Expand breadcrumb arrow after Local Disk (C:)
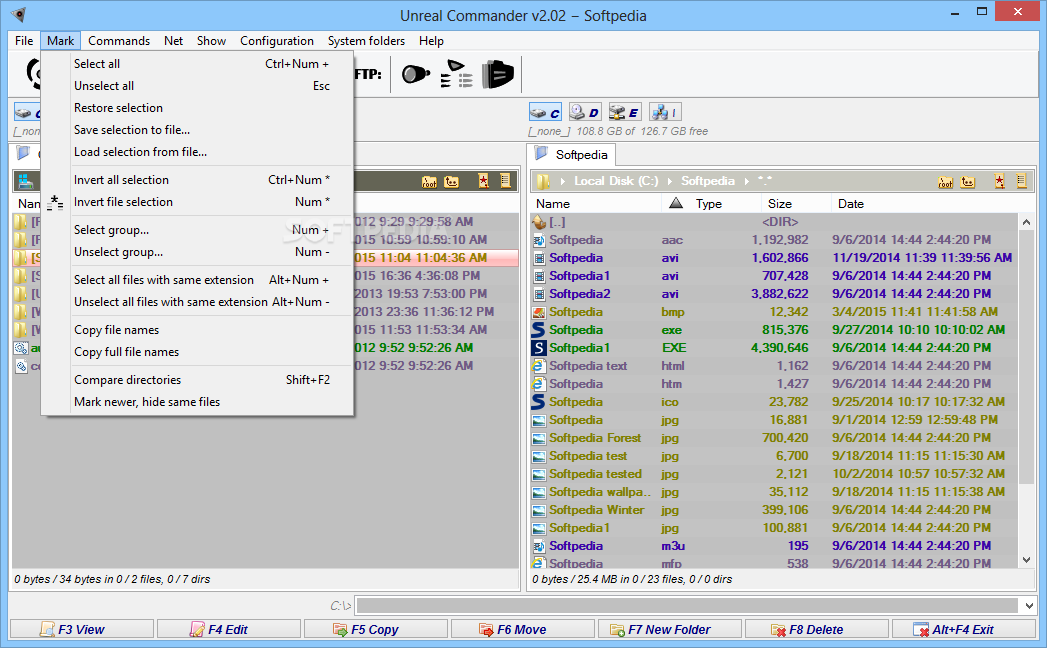Screen dimensions: 1047x648 point(670,181)
